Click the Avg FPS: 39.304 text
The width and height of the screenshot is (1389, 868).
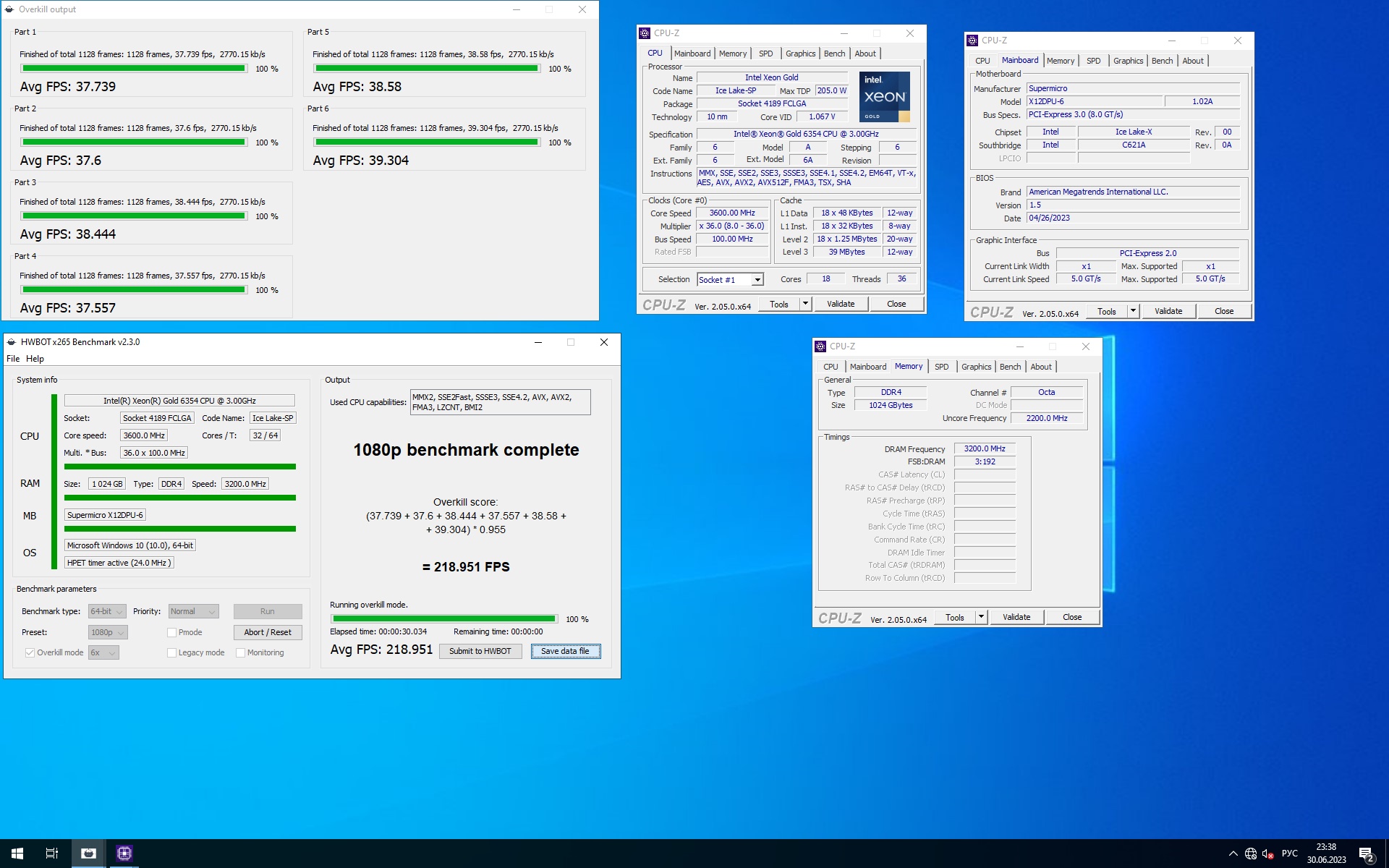(x=360, y=161)
